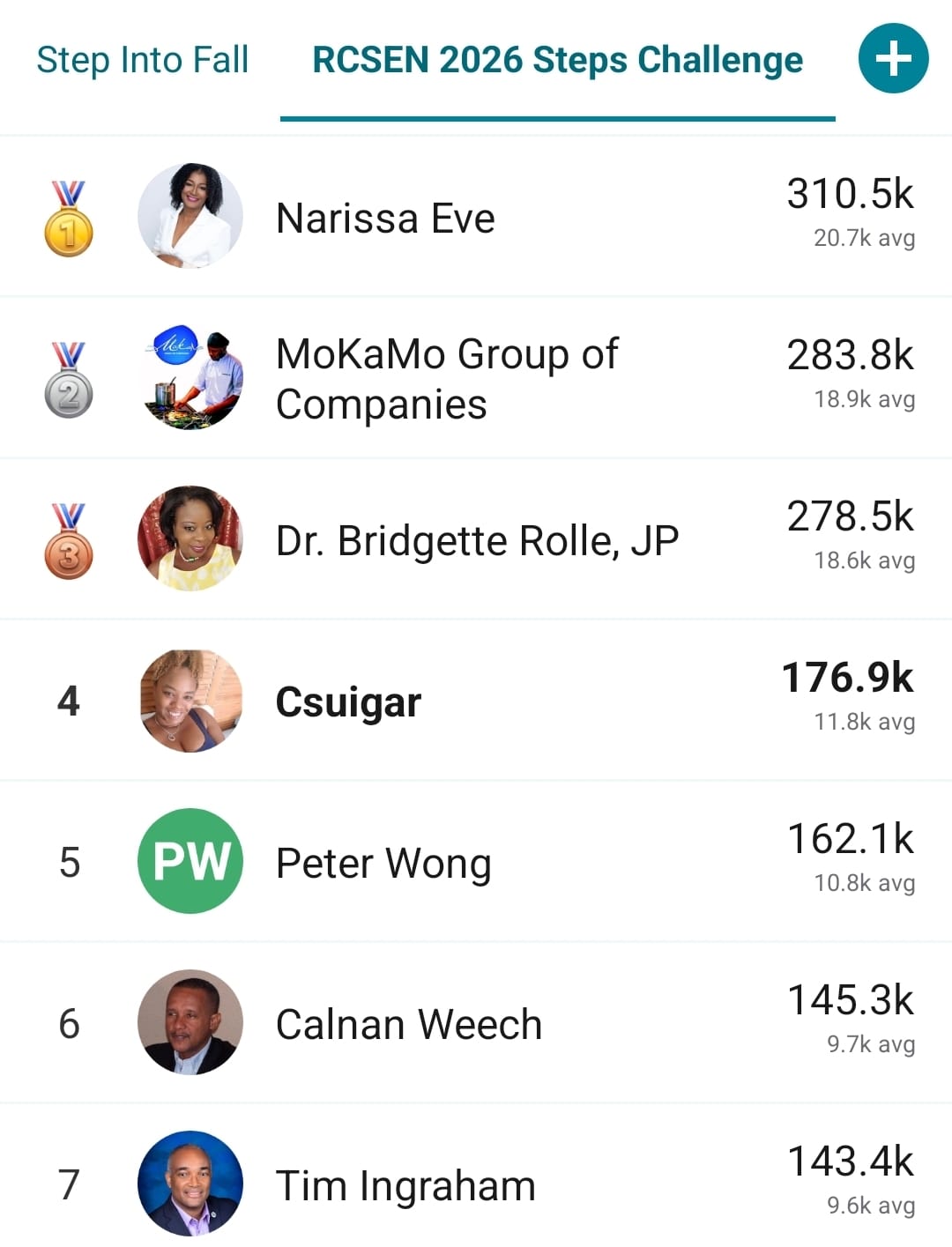The height and width of the screenshot is (1247, 952).
Task: Select the bold Csuigar name
Action: pyautogui.click(x=348, y=702)
